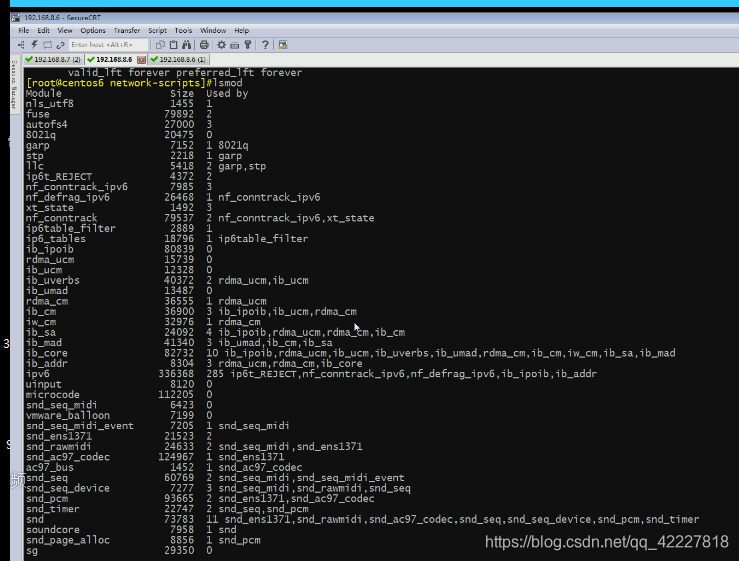Click the fuse module name

tap(38, 114)
